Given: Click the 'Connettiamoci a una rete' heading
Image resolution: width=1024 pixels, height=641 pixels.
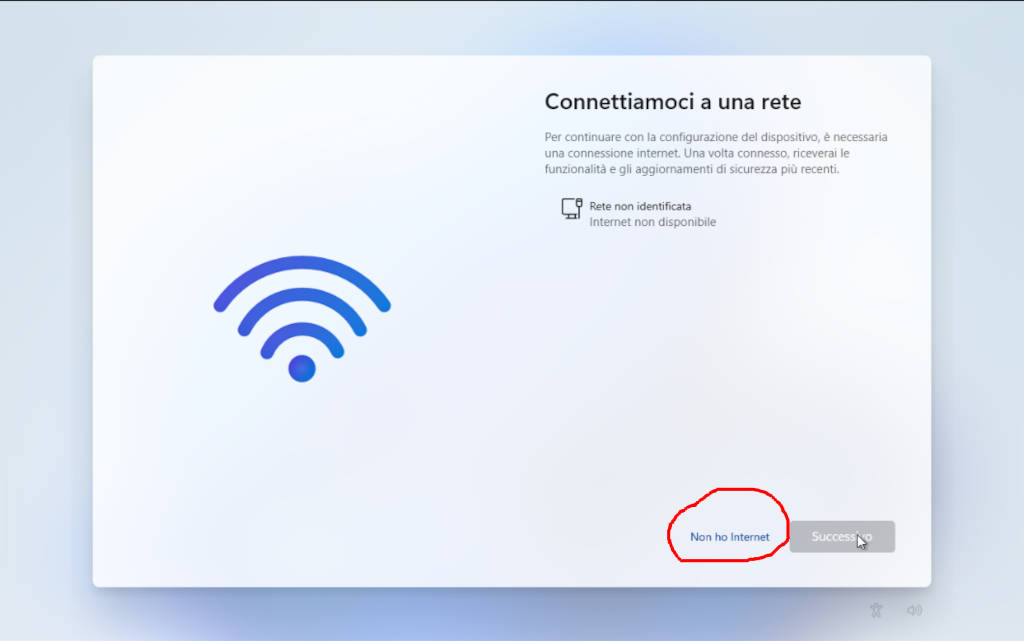Looking at the screenshot, I should [x=673, y=102].
